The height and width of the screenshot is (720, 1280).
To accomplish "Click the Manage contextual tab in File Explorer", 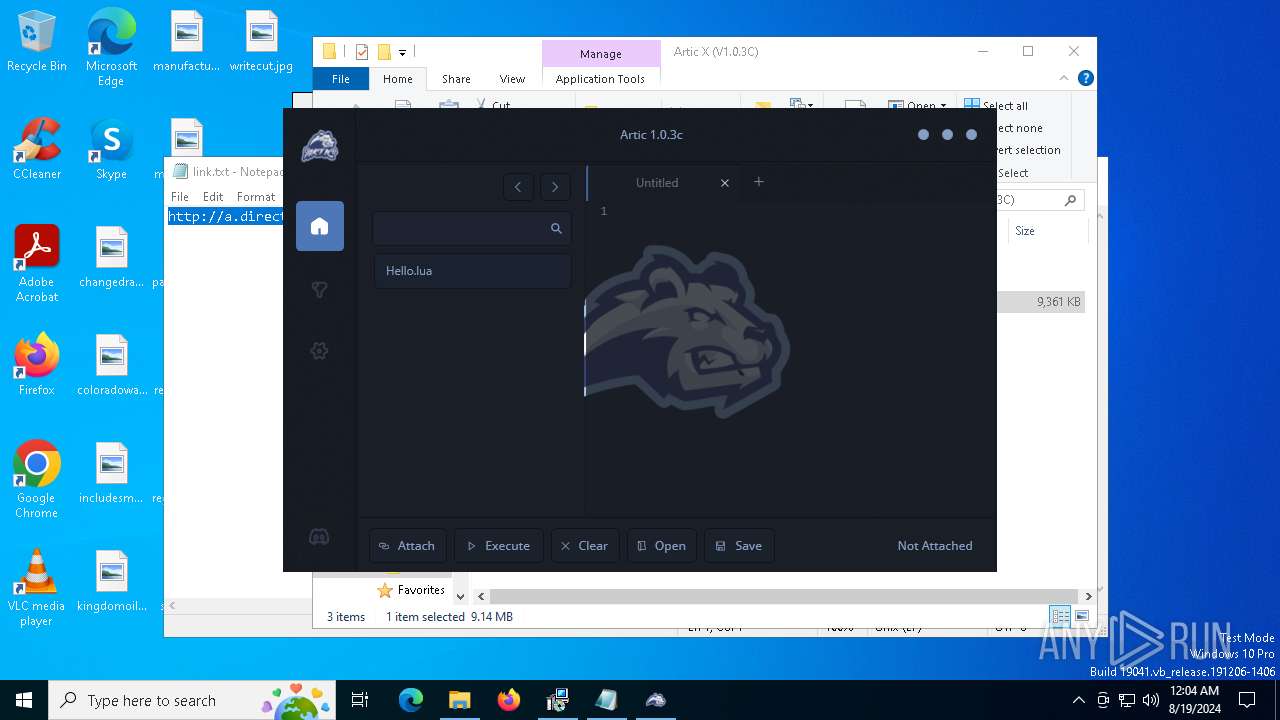I will 601,54.
